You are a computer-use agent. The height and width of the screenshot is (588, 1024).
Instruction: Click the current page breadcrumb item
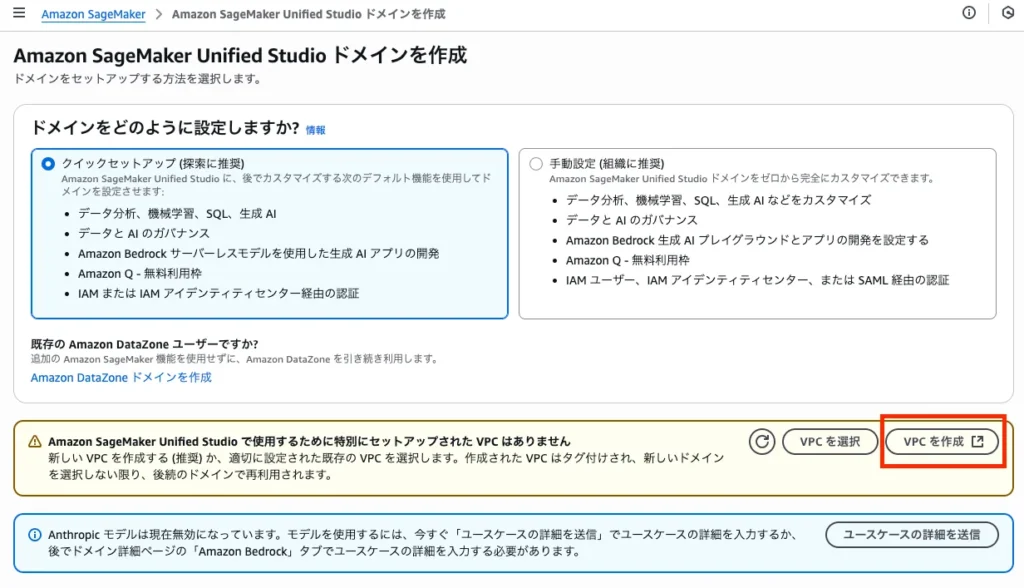point(308,15)
